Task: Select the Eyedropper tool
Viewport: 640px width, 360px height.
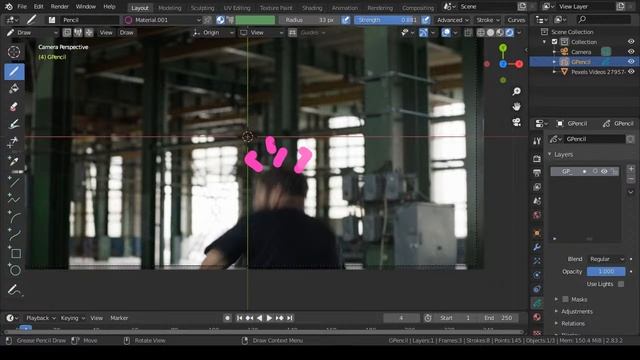Action: 14,160
